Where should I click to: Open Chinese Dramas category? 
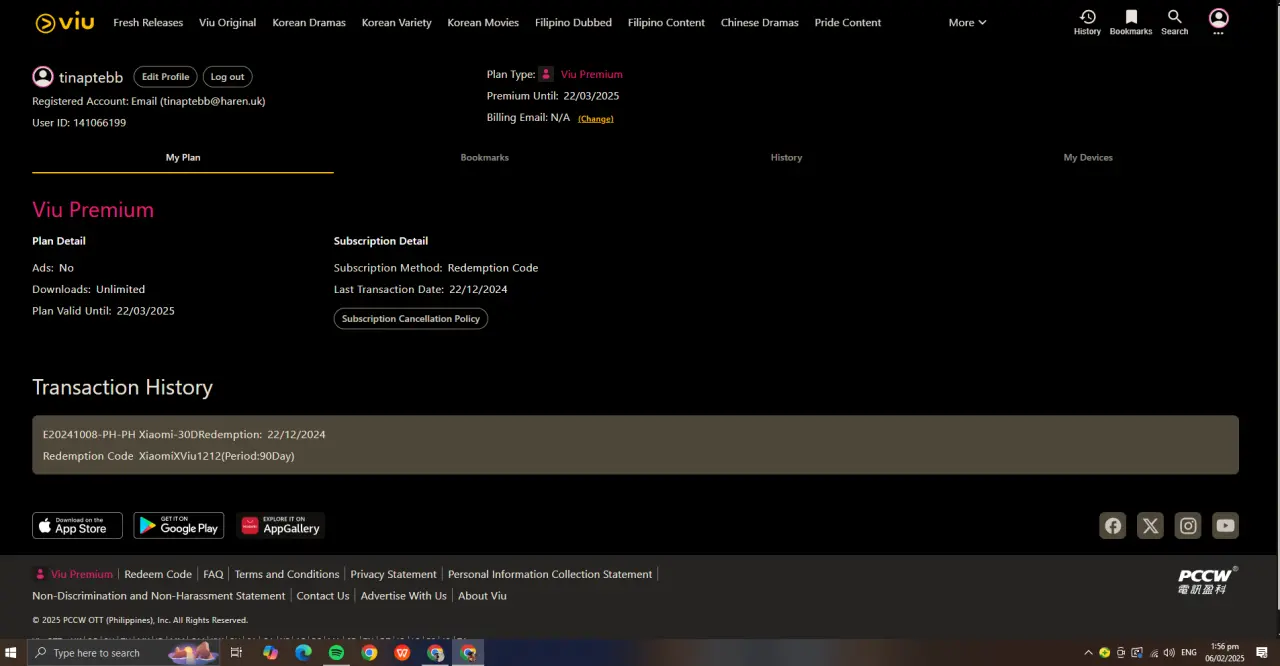click(x=760, y=22)
